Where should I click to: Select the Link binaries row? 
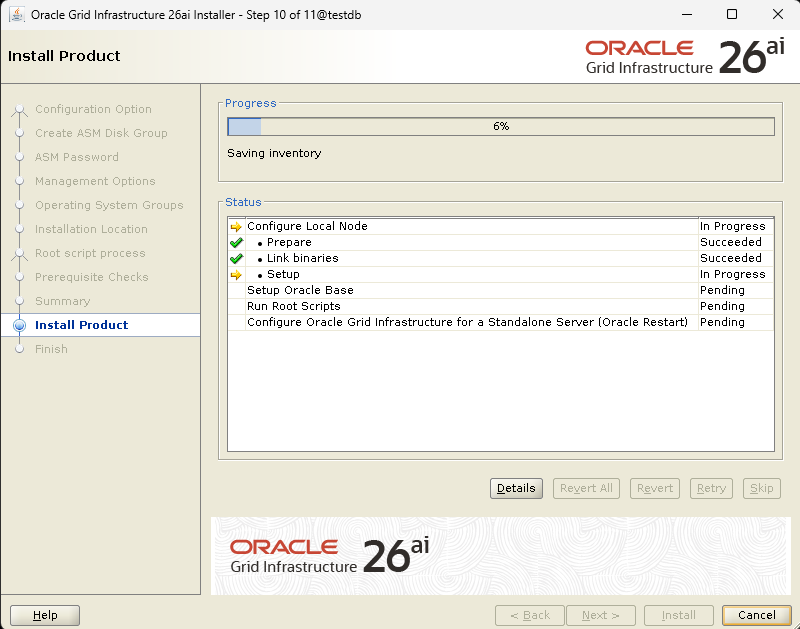(501, 258)
